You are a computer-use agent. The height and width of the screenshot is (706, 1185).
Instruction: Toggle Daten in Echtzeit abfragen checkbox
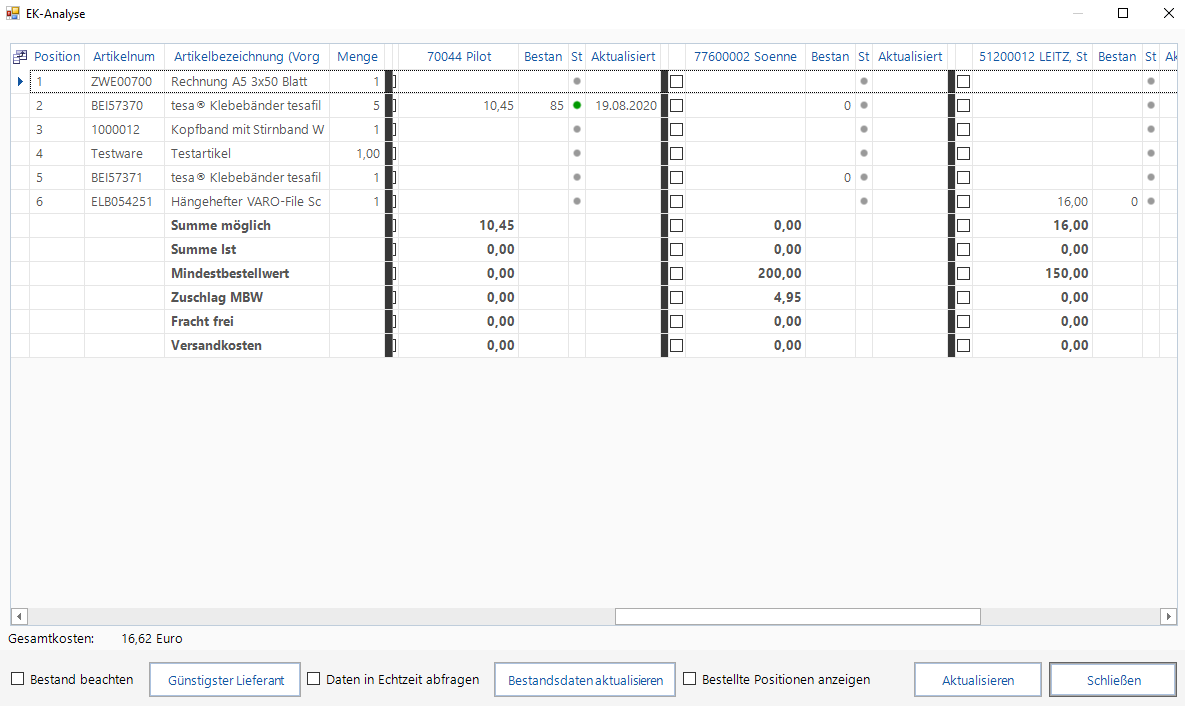pyautogui.click(x=314, y=679)
